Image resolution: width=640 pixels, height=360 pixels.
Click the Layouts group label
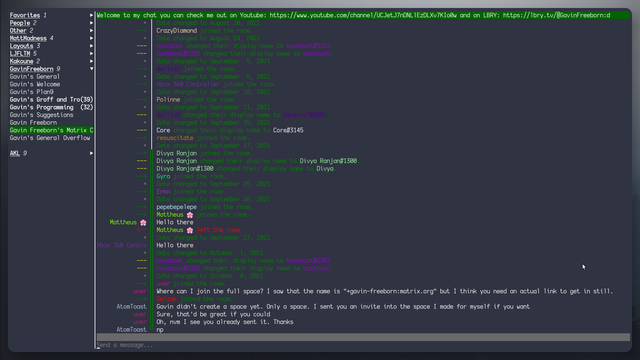tap(22, 46)
